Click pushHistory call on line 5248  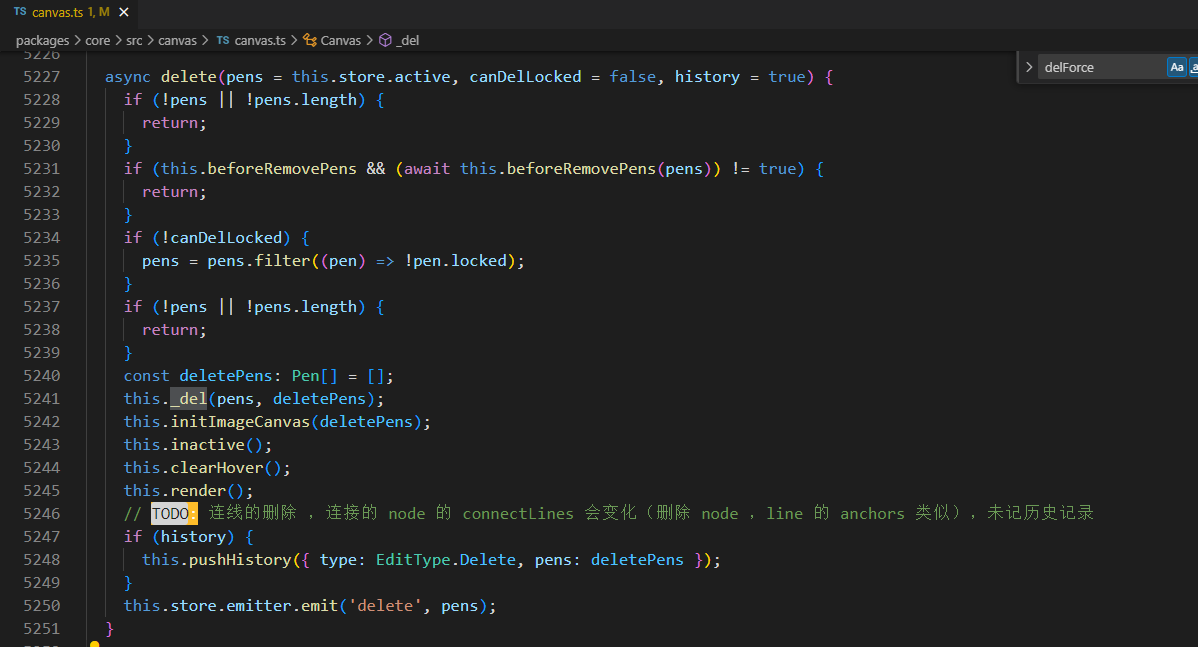240,560
